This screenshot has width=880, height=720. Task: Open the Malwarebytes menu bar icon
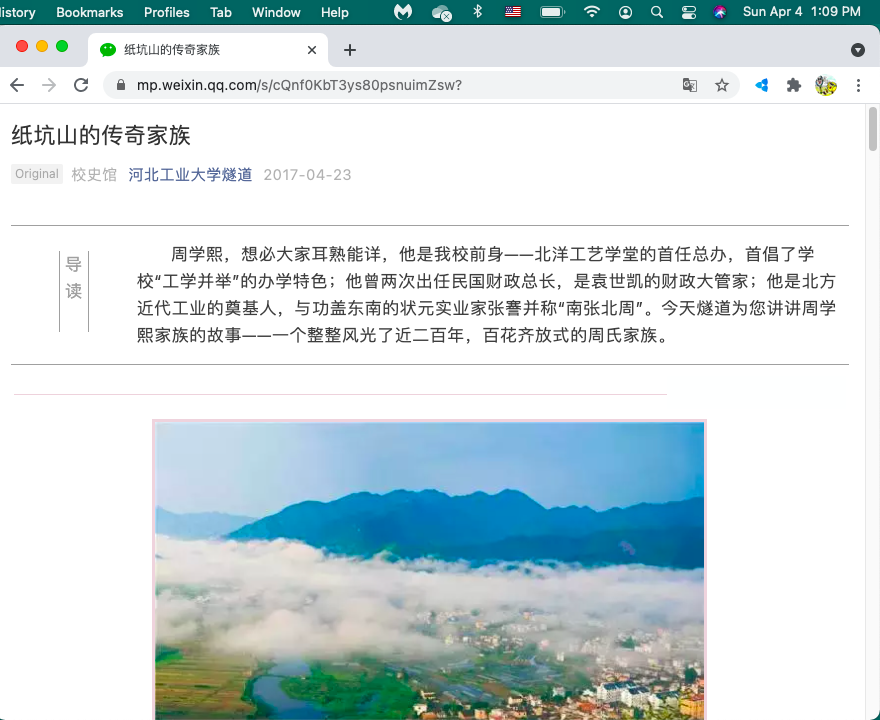402,12
